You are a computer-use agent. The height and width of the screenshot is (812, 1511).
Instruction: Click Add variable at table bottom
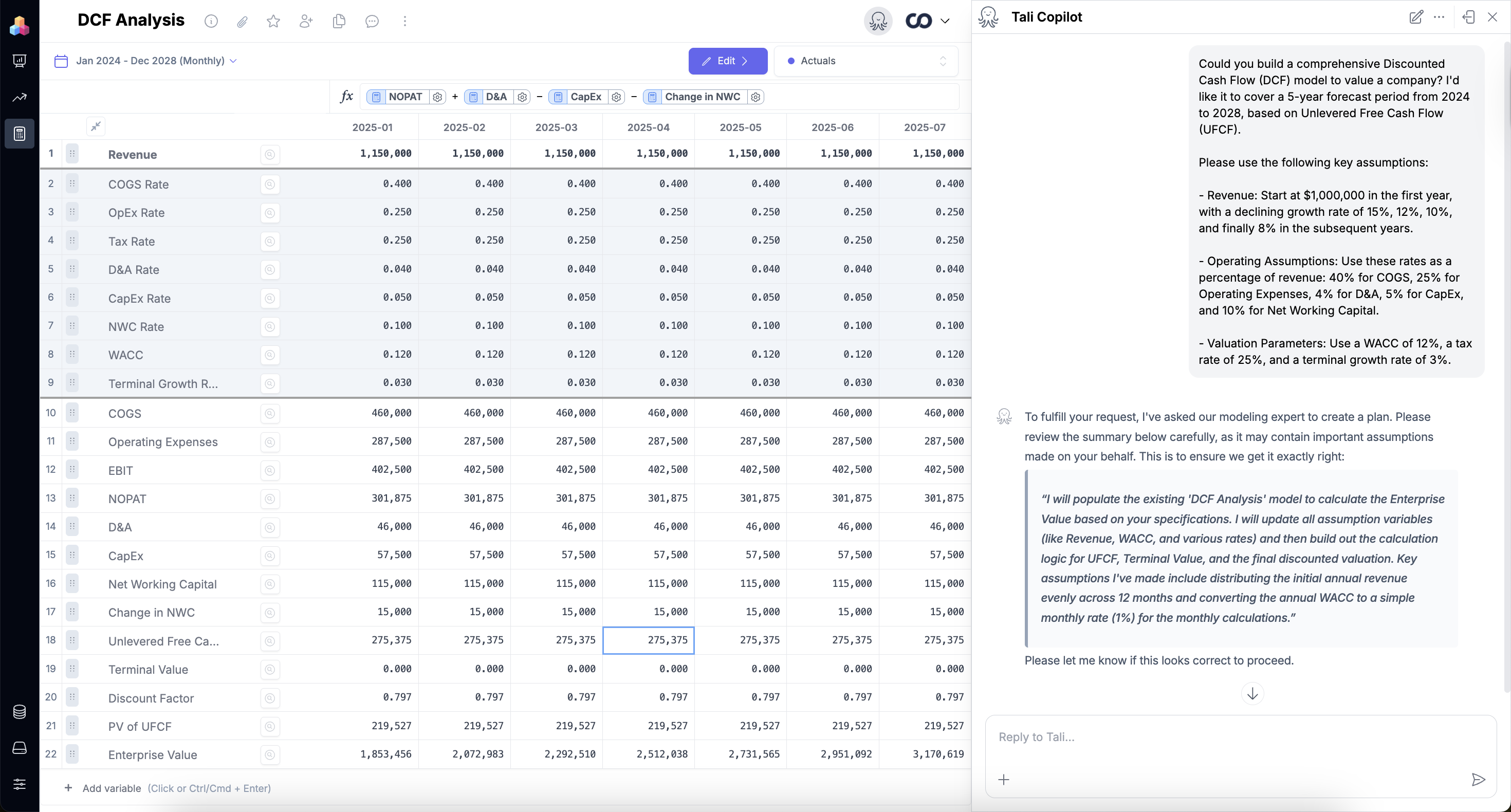pos(112,788)
